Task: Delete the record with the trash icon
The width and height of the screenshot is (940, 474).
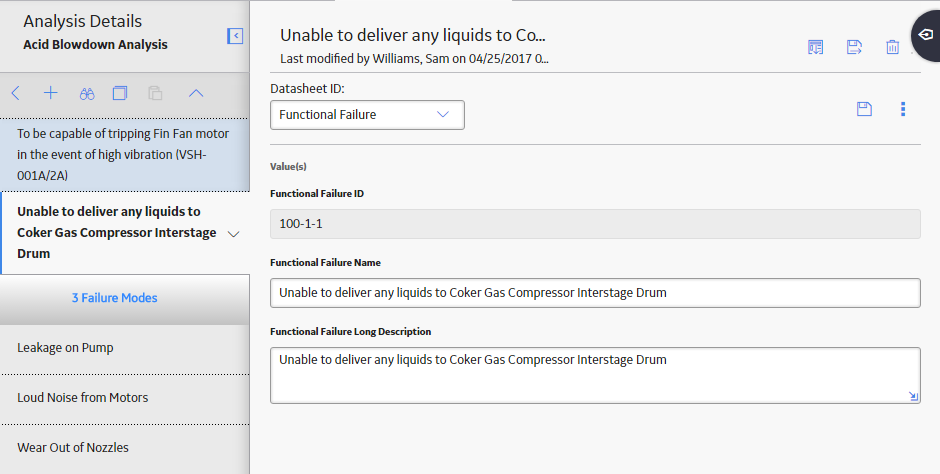Action: (892, 47)
